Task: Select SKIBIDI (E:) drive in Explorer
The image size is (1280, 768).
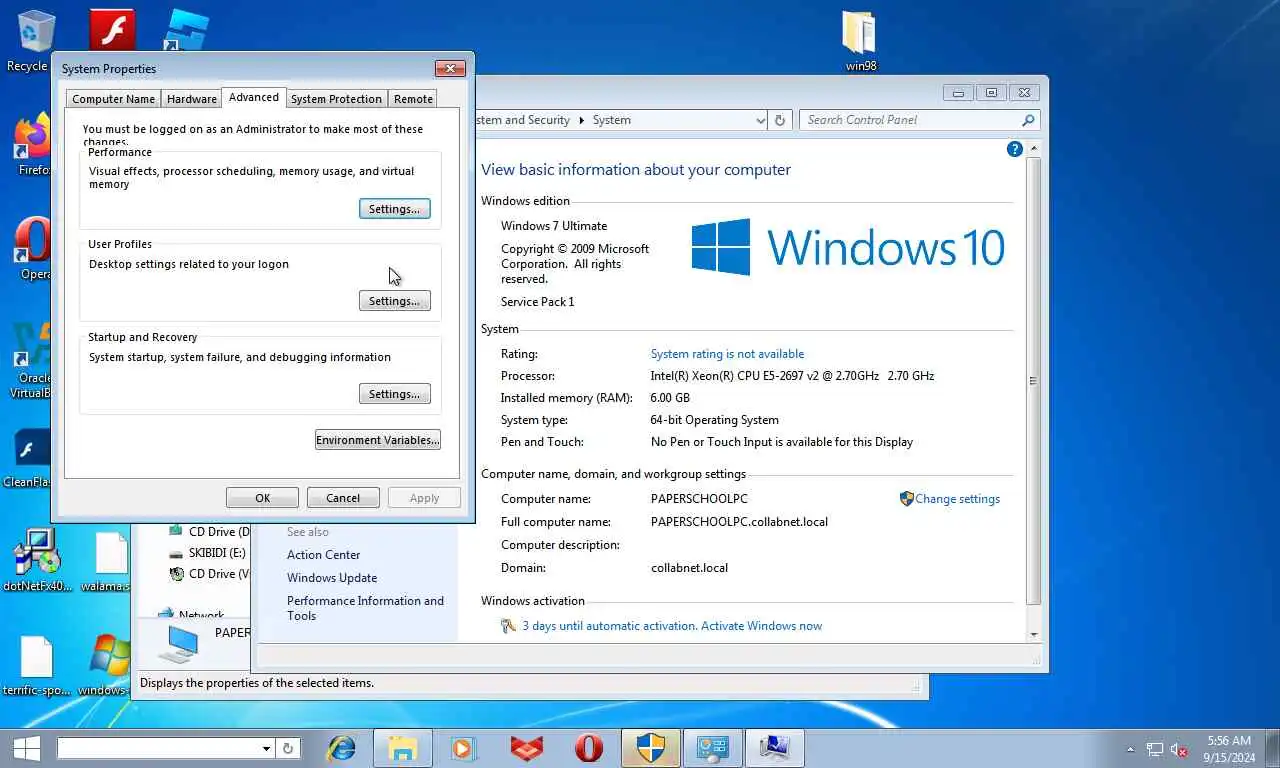Action: click(206, 553)
